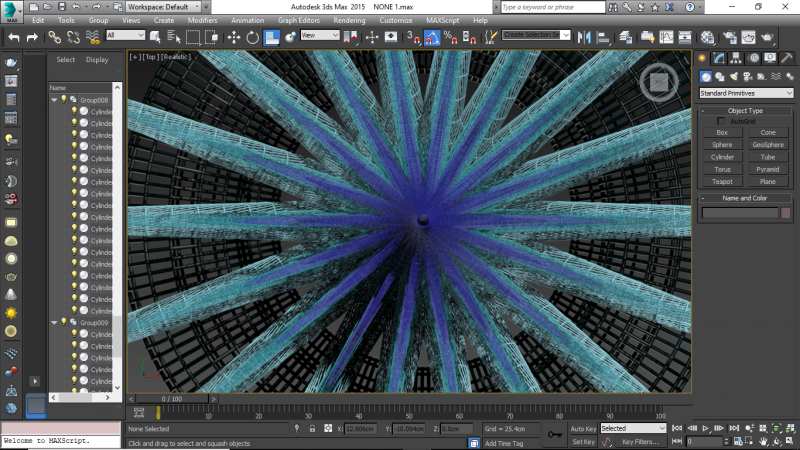Open the Curve Editor
Screen dimensions: 800x450
pos(666,37)
